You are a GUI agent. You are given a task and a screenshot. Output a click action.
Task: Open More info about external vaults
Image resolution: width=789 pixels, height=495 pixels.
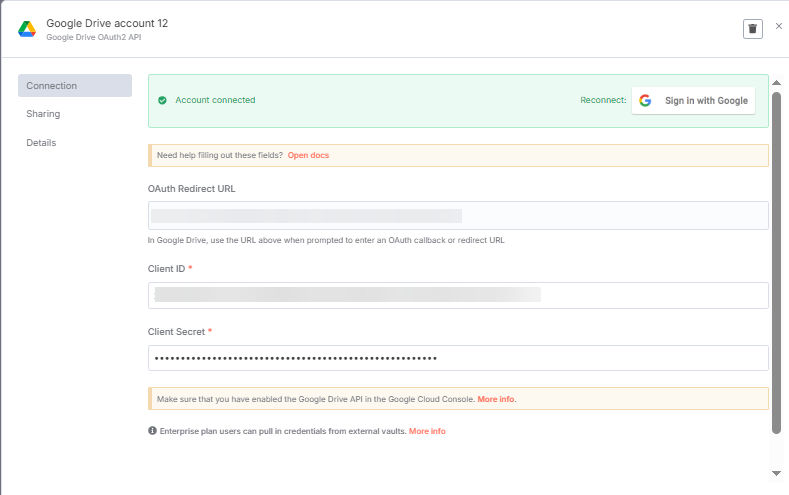pyautogui.click(x=427, y=431)
